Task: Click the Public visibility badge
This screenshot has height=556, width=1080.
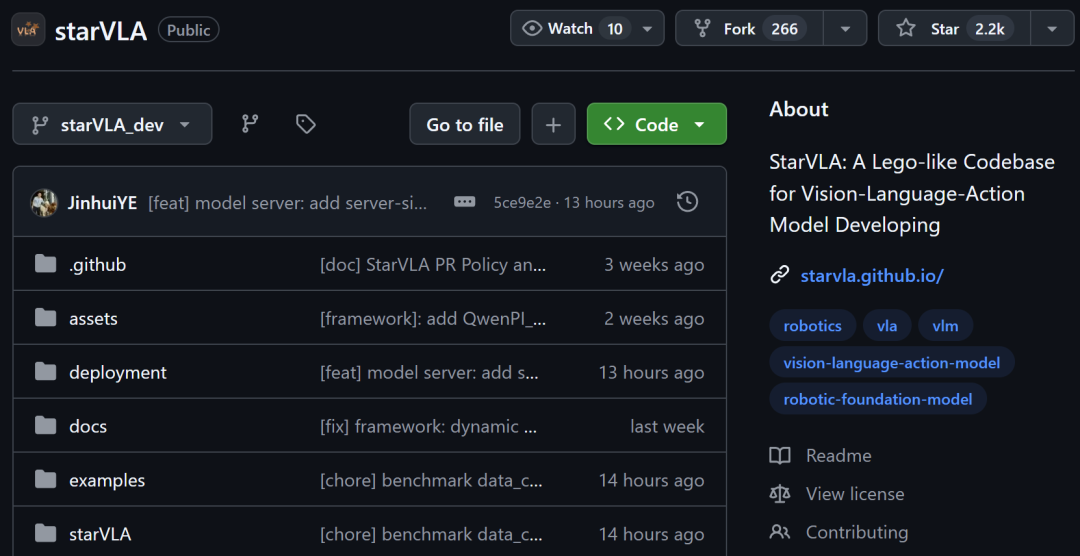Action: click(189, 30)
